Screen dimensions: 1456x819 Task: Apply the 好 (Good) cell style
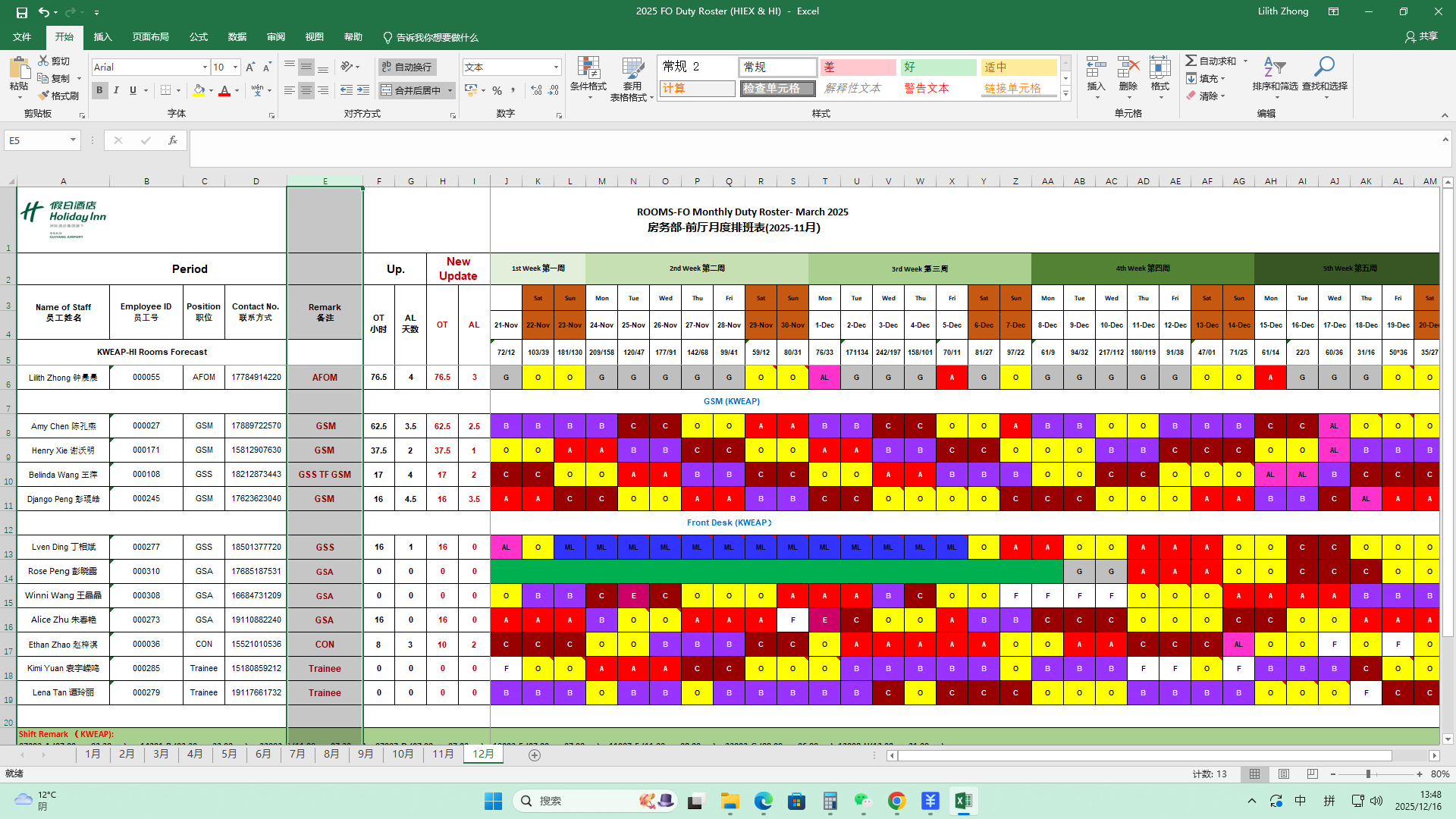coord(938,67)
